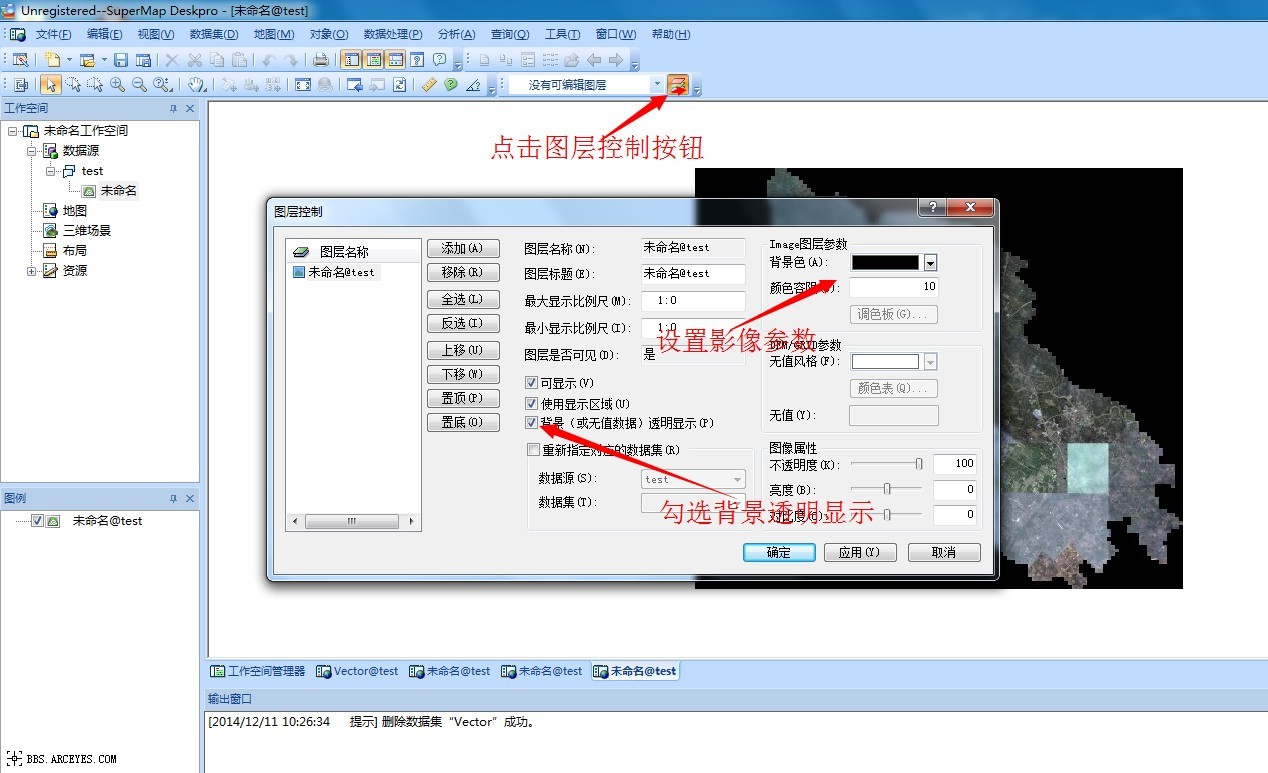Open the 数据集(D) menu
This screenshot has height=773, width=1268.
pyautogui.click(x=213, y=34)
